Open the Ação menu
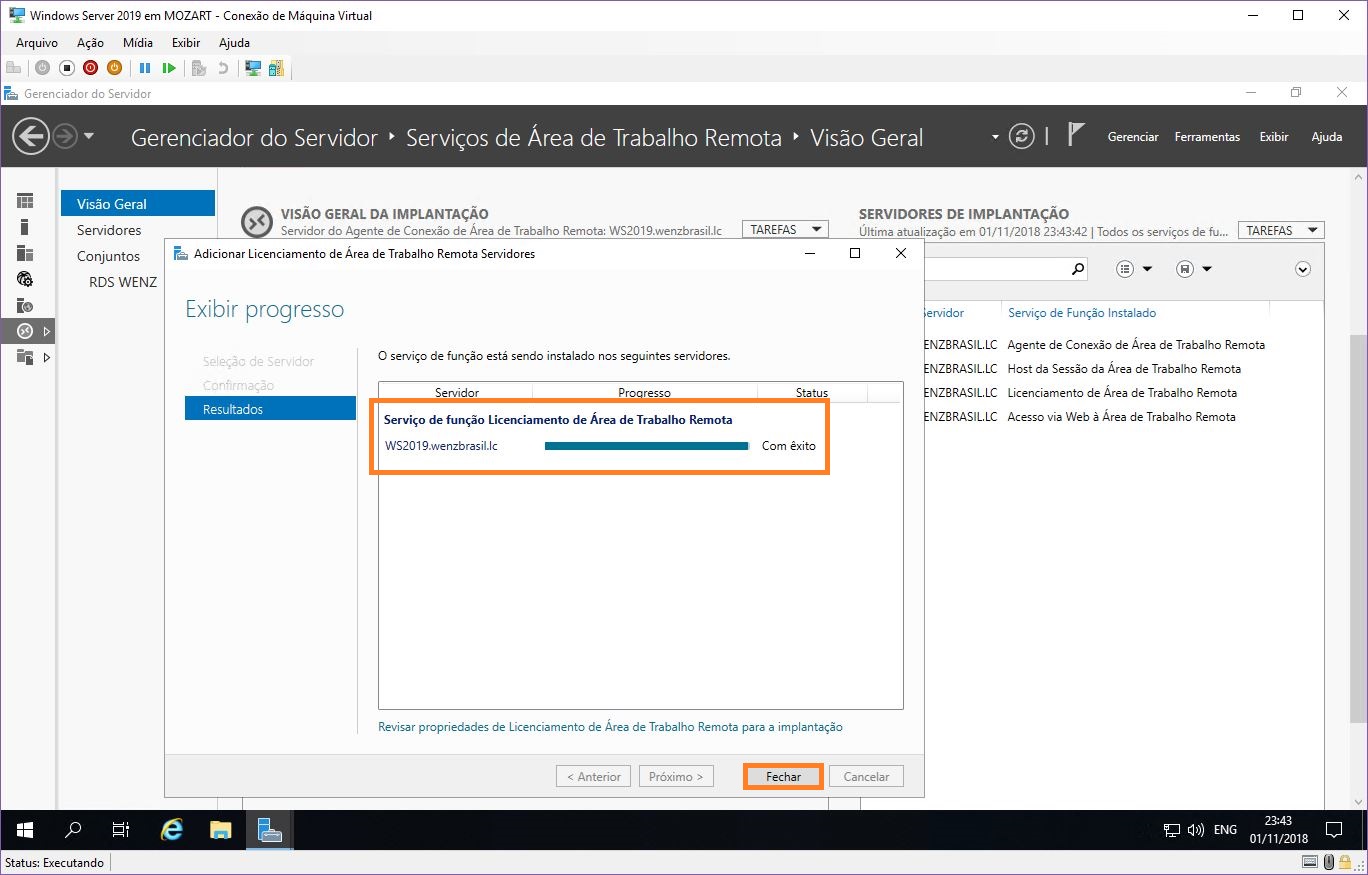This screenshot has height=875, width=1368. (90, 43)
